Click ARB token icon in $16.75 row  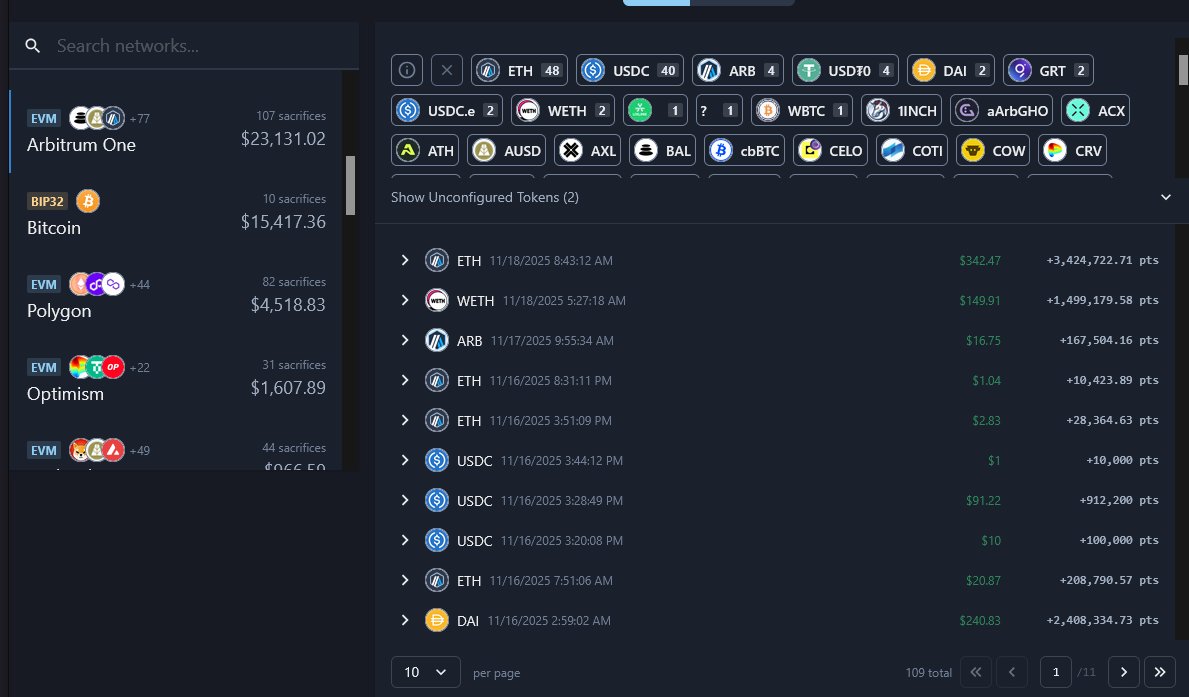coord(437,341)
